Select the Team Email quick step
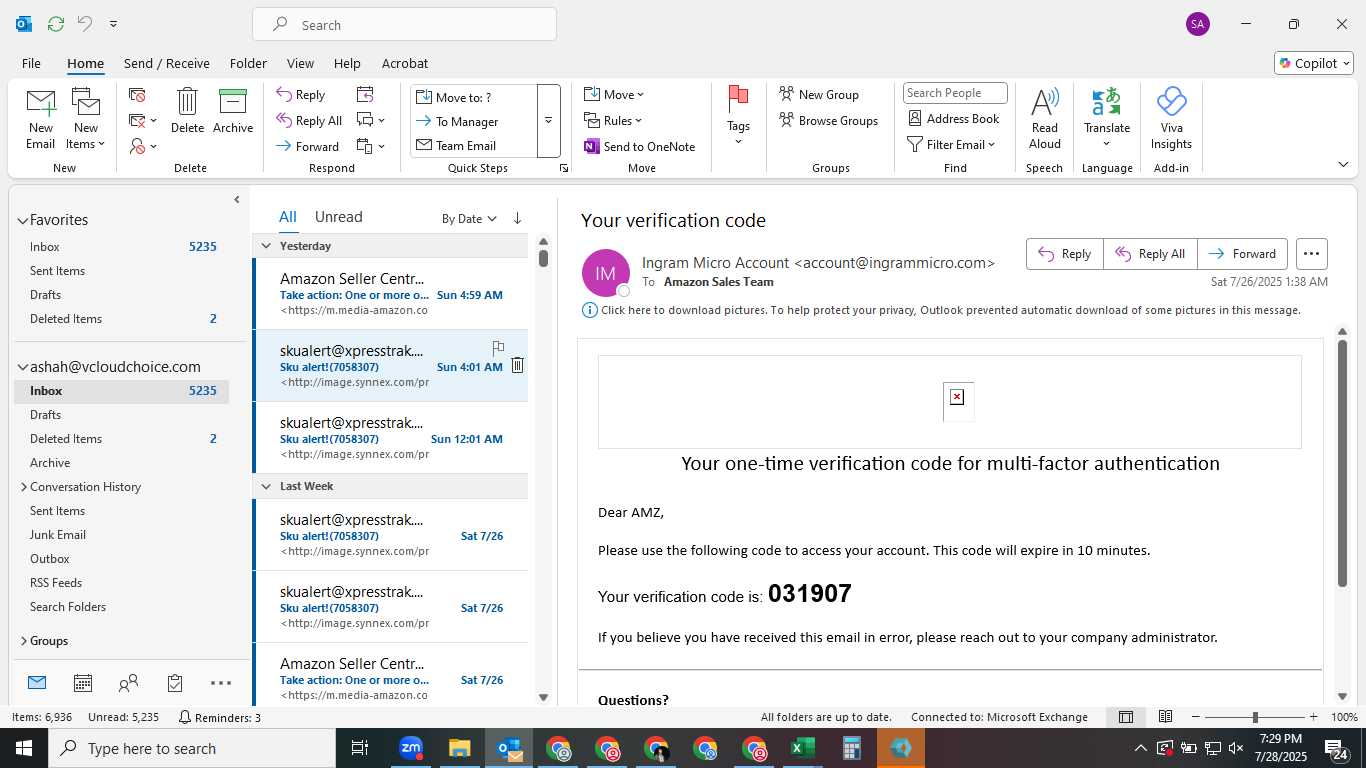 pyautogui.click(x=474, y=145)
